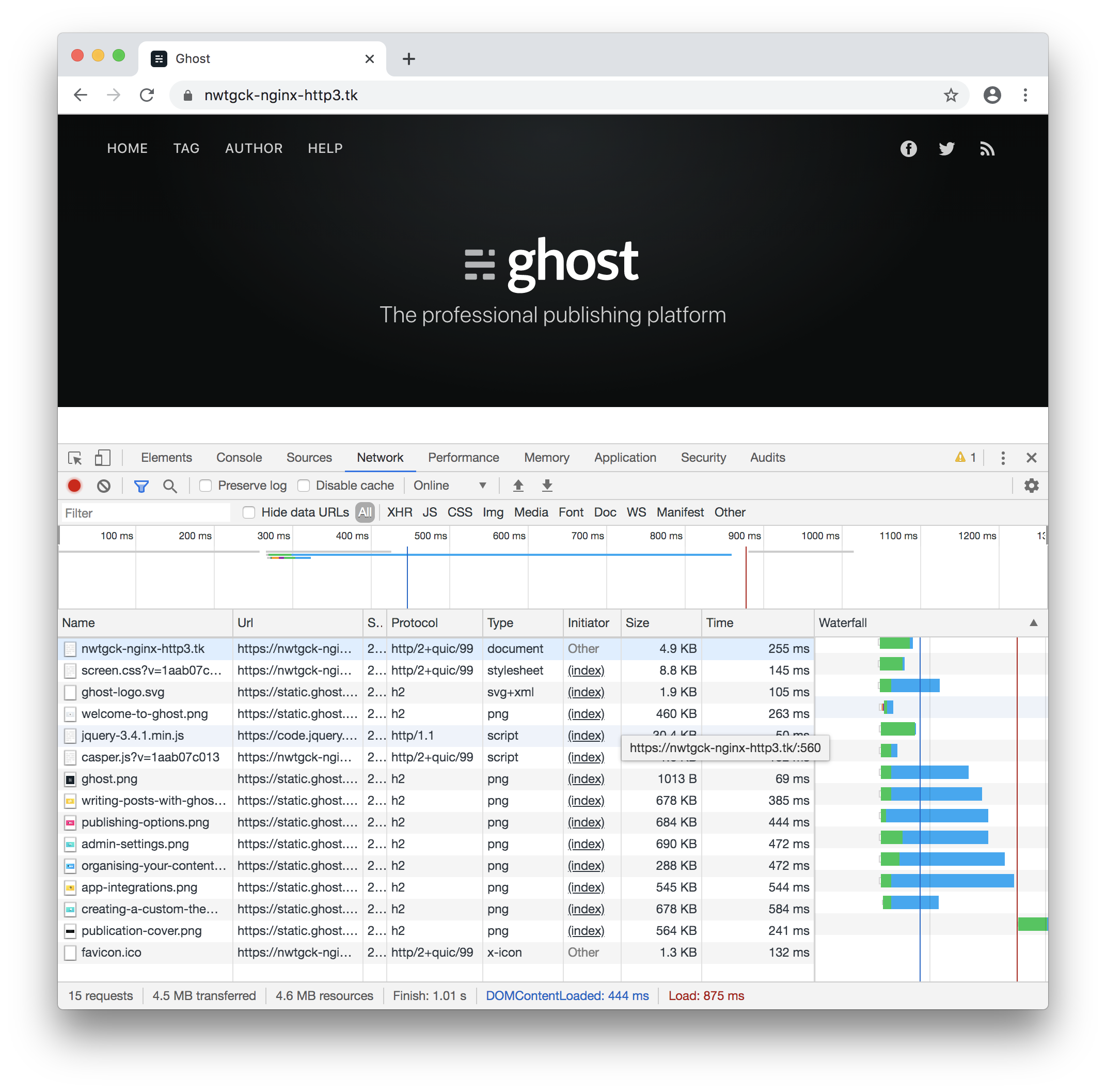Screen dimensions: 1106x1092
Task: Open DevTools three-dot customize menu
Action: tap(1002, 458)
